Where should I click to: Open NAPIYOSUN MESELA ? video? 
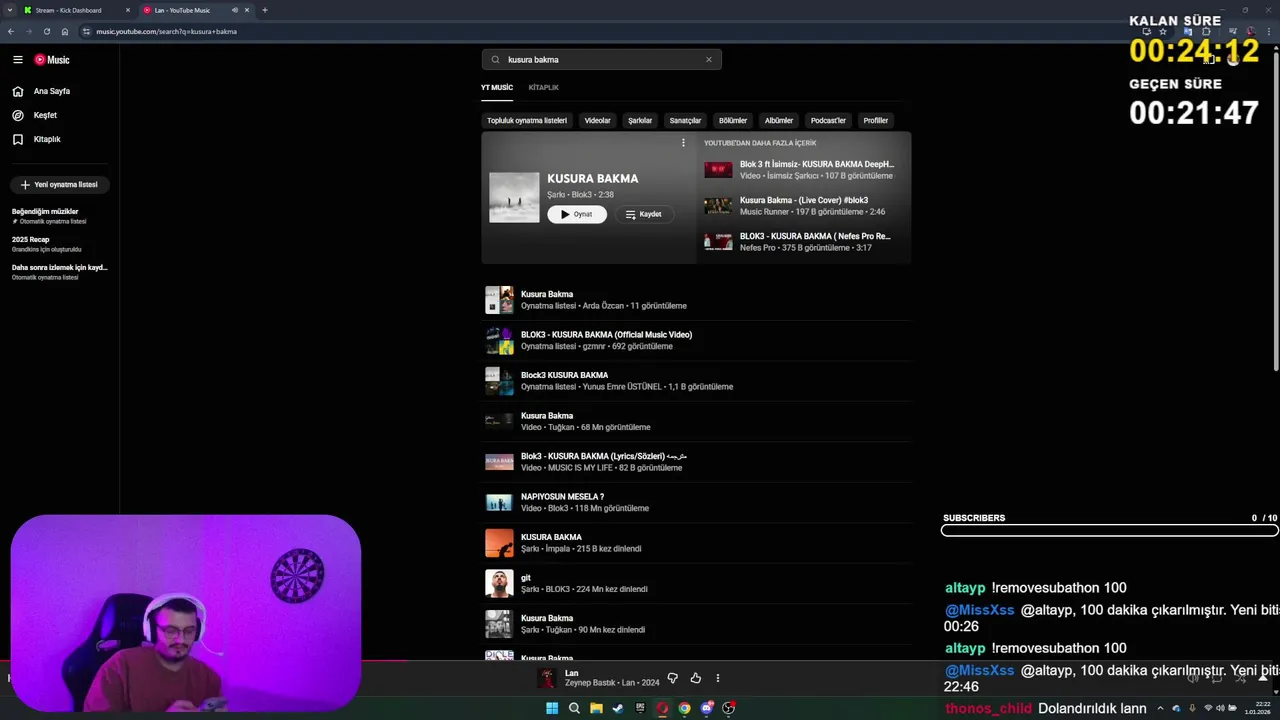pos(696,502)
